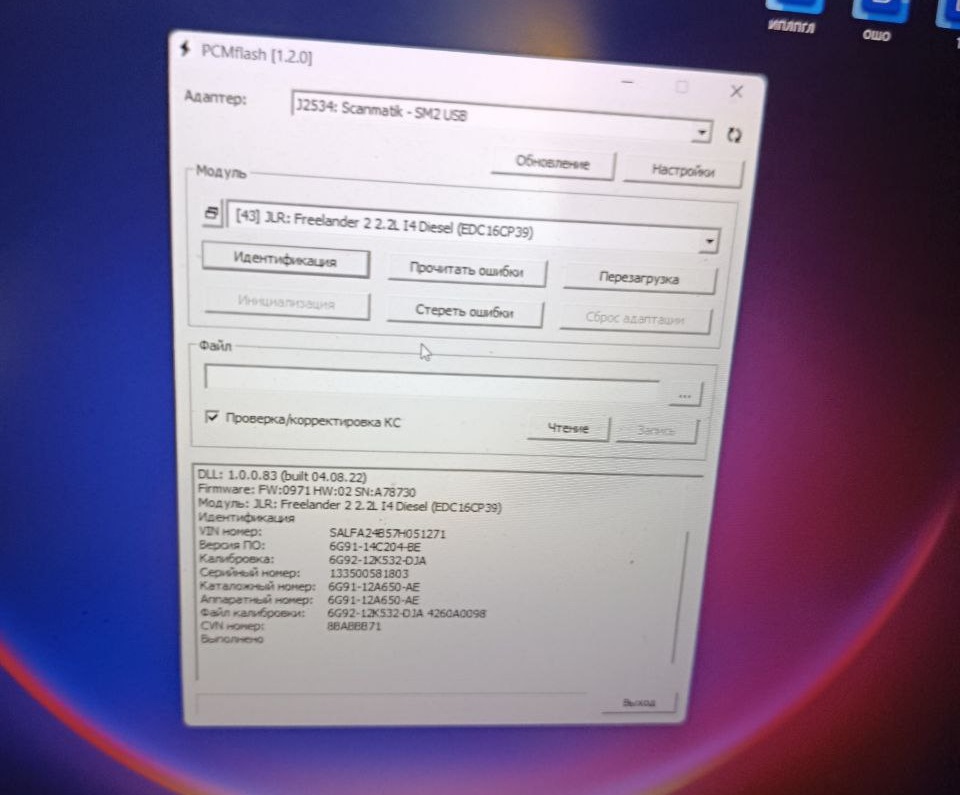Click the Выход exit button
The width and height of the screenshot is (960, 795).
(639, 703)
